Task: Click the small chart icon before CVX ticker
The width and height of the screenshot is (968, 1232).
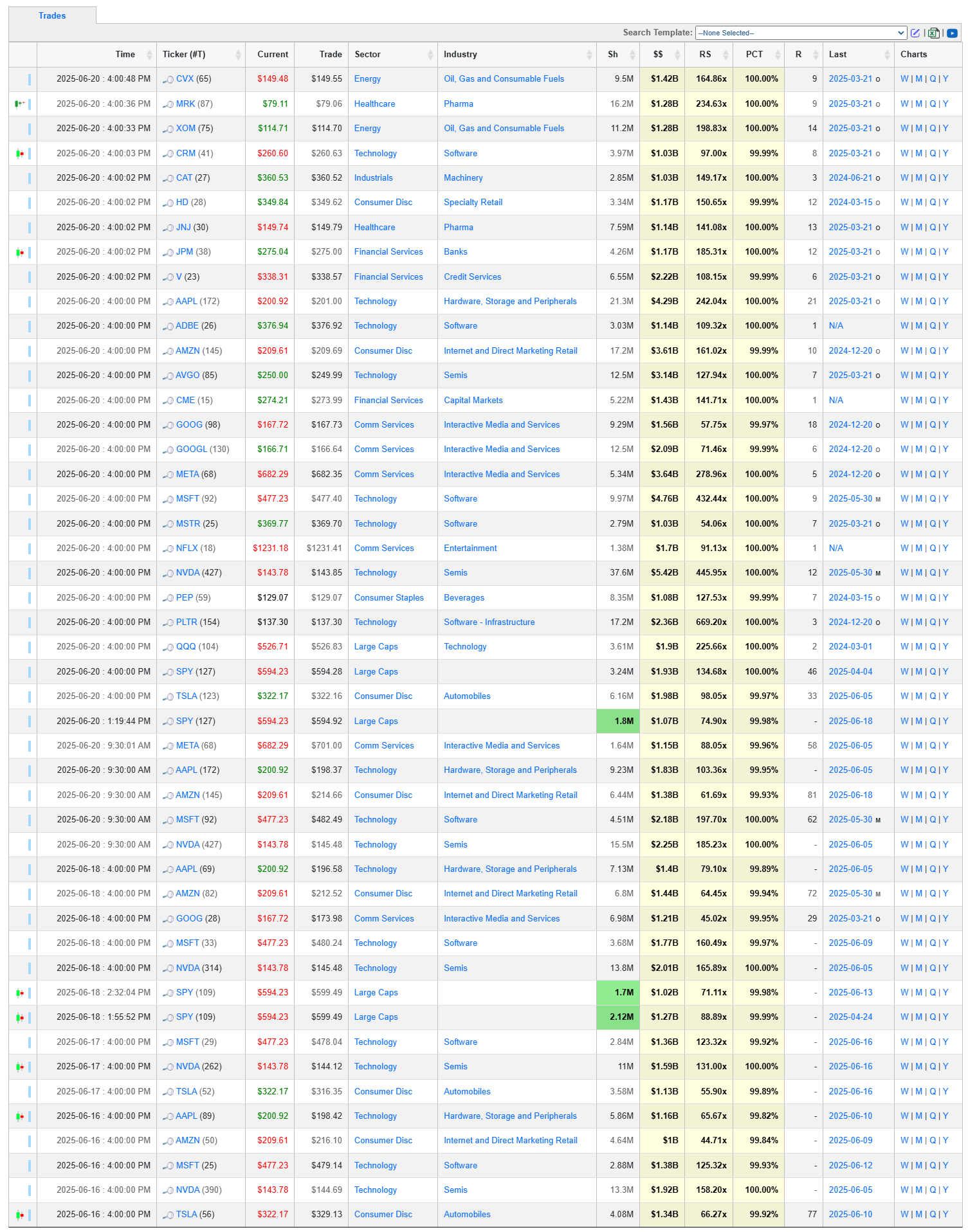Action: pyautogui.click(x=168, y=79)
